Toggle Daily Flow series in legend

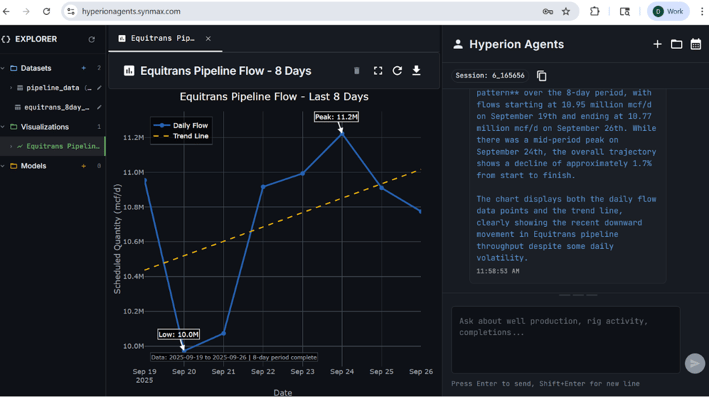click(181, 125)
